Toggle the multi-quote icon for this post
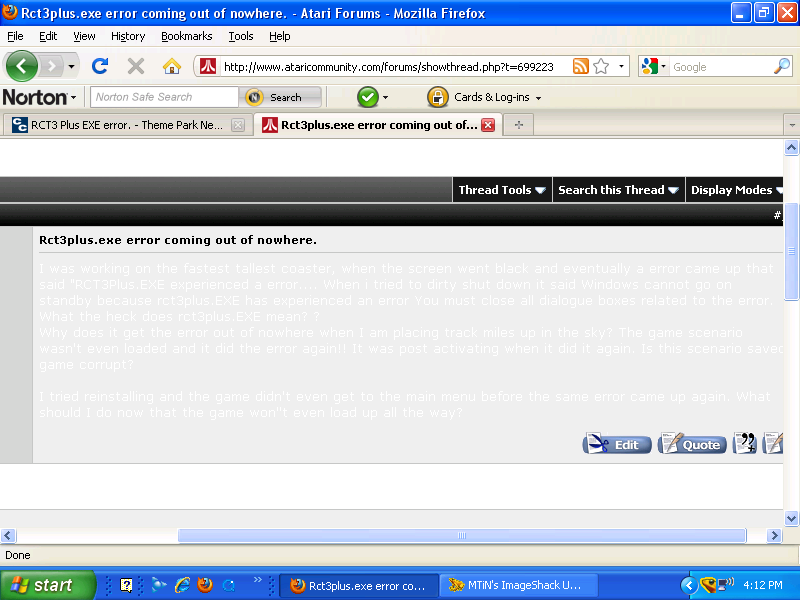800x600 pixels. 744,443
